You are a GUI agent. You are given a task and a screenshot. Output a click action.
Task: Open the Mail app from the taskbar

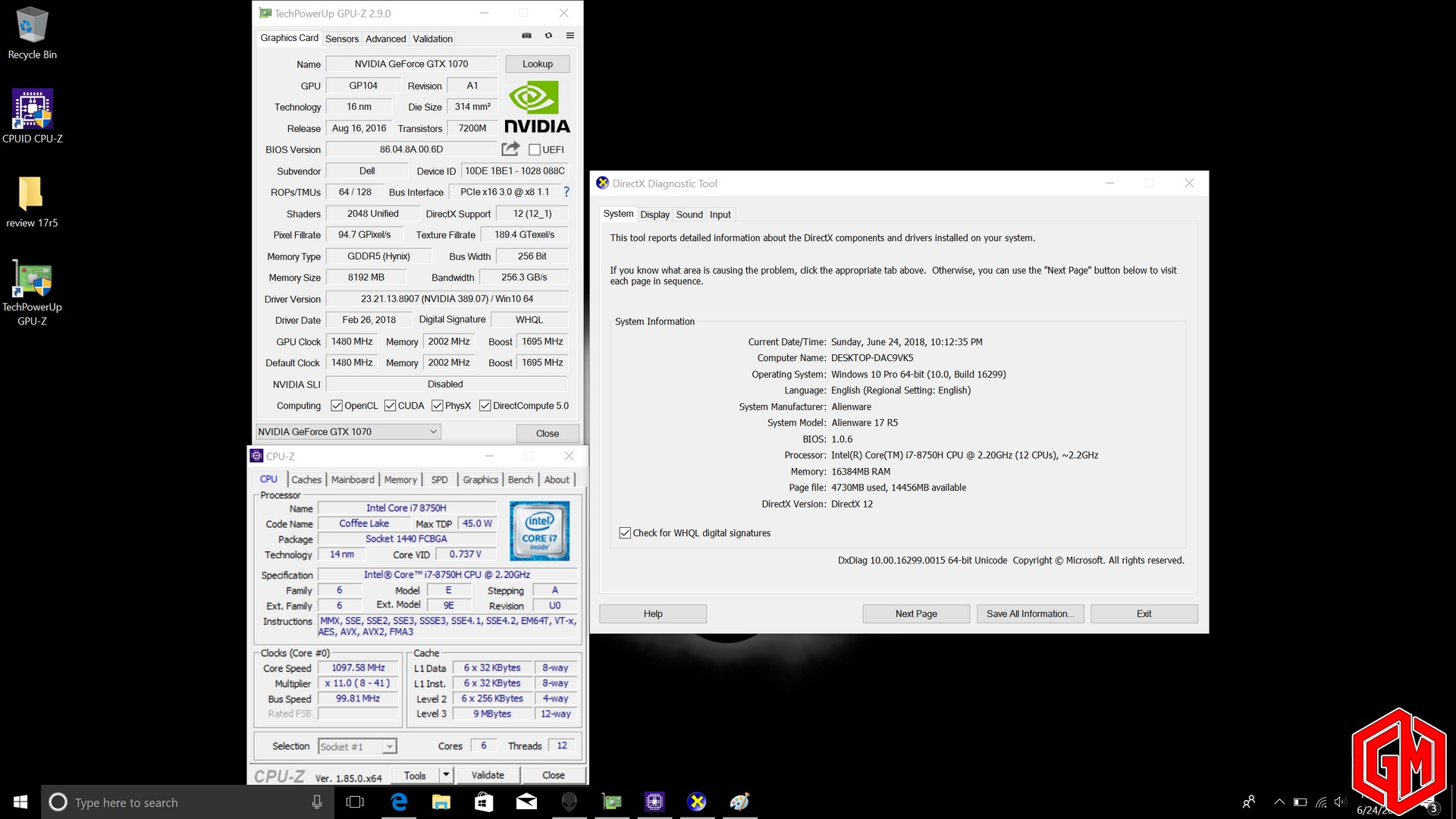coord(526,802)
